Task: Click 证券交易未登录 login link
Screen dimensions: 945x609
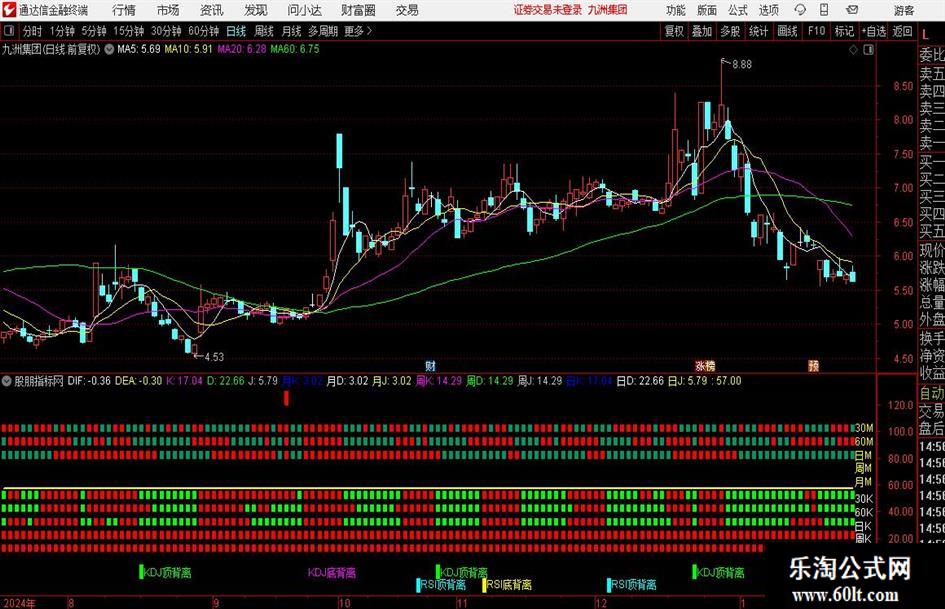Action: (x=548, y=10)
